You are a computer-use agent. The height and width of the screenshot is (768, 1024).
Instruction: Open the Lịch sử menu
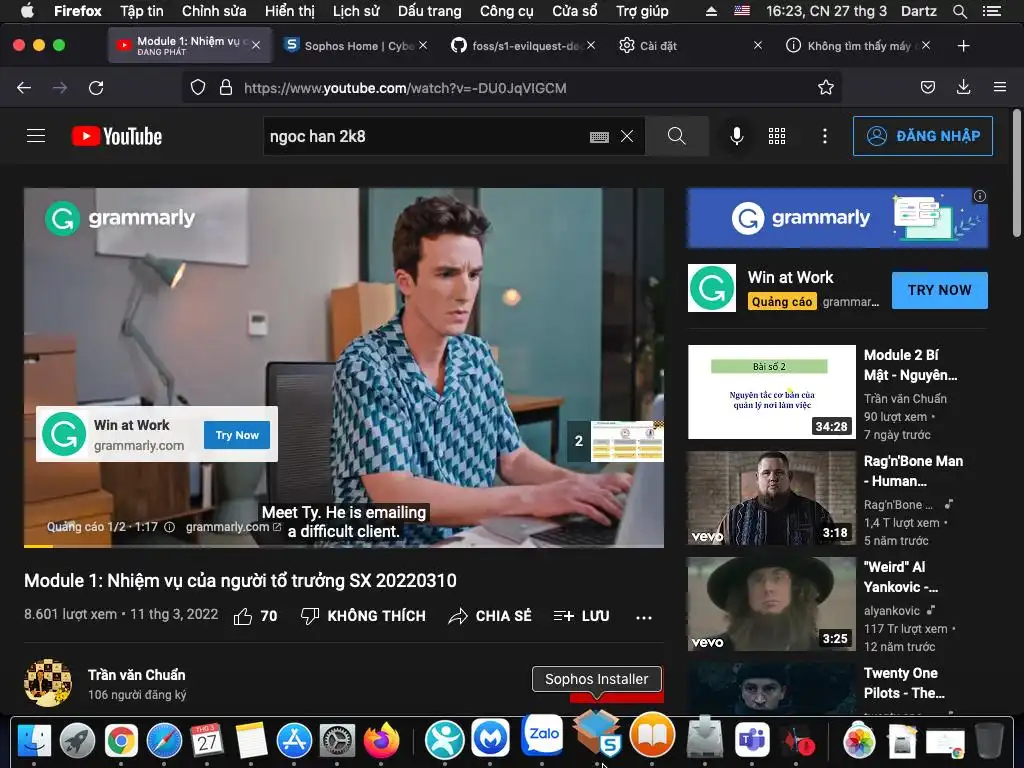pos(356,11)
